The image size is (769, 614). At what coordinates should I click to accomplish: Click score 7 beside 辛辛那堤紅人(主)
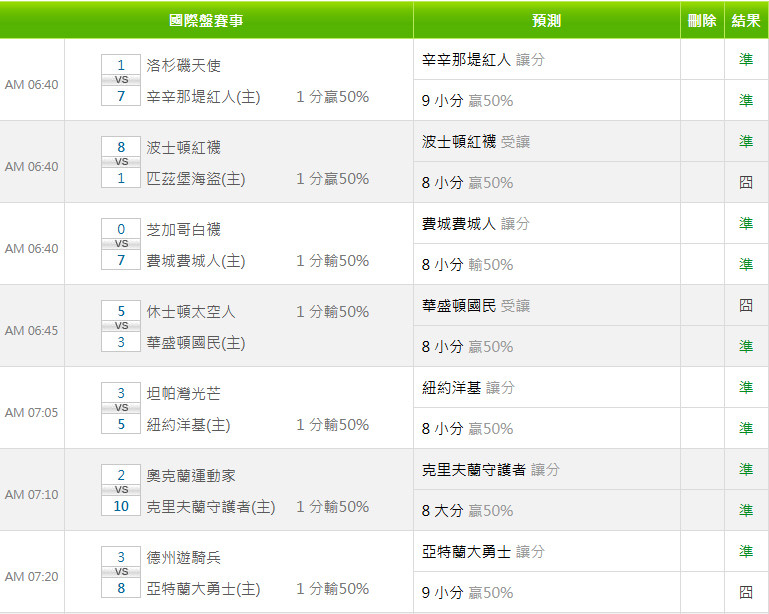coord(121,96)
